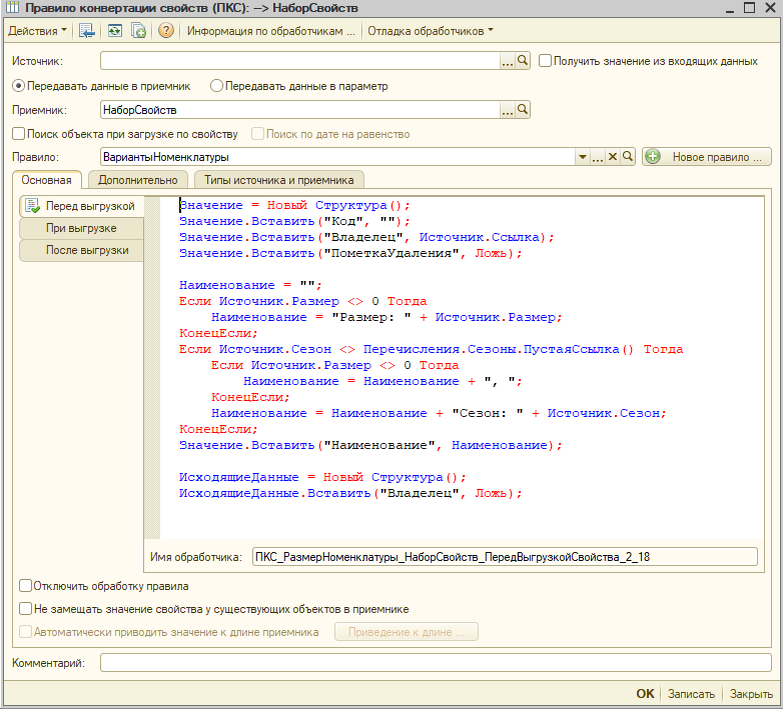Confirm with the OK button
Viewport: 783px width, 710px height.
click(645, 694)
